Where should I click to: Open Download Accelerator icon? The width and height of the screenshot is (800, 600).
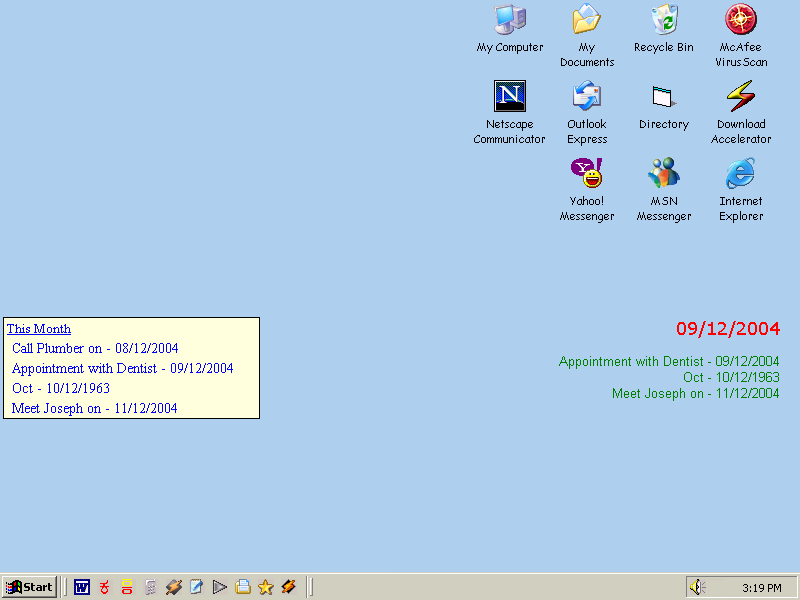741,97
